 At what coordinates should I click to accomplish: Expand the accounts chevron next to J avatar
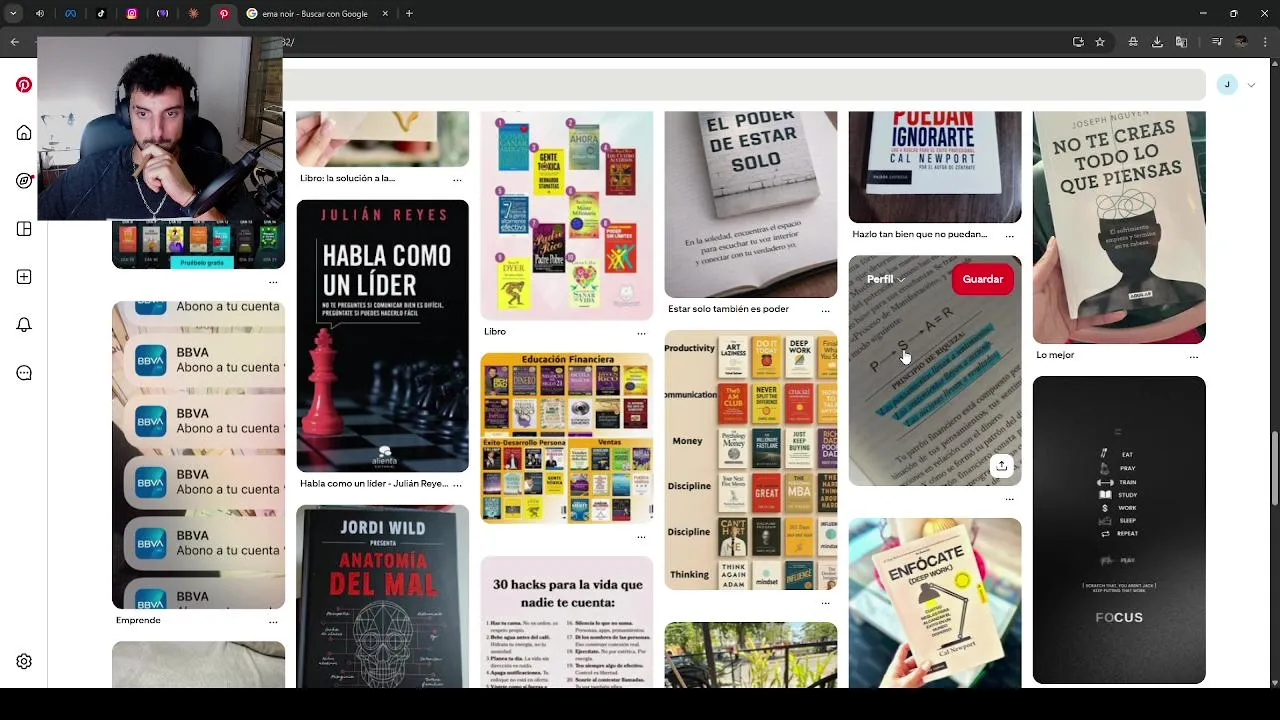(x=1251, y=85)
